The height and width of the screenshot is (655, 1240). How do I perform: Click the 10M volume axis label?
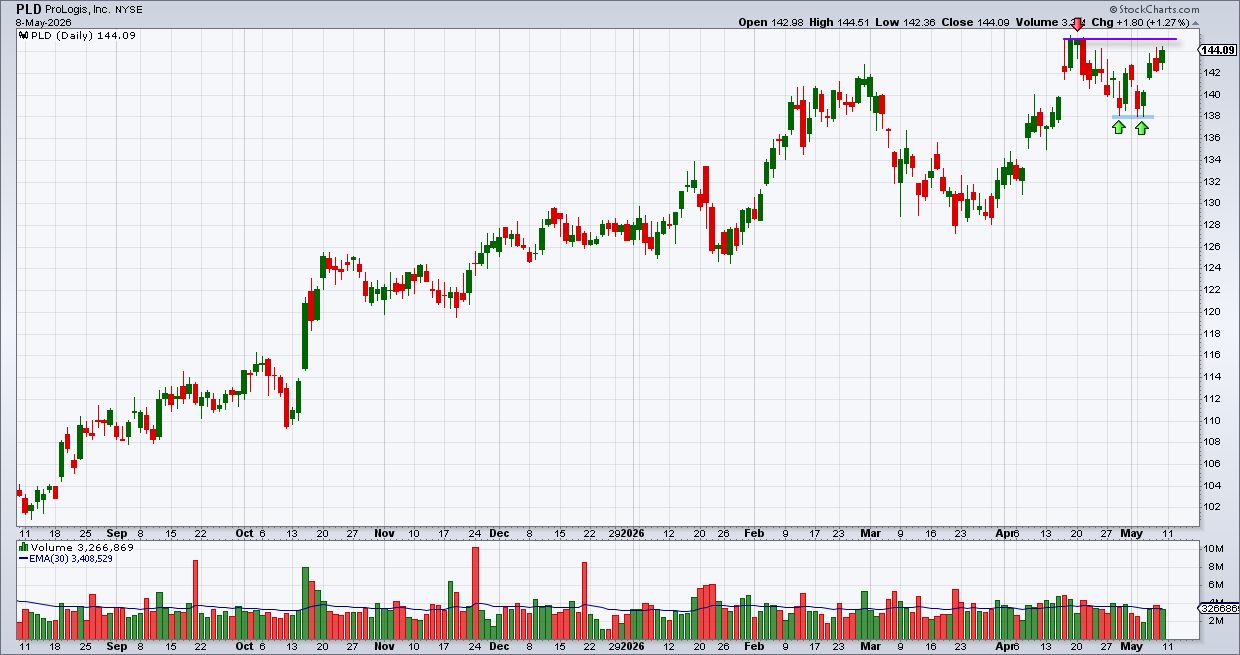click(1212, 549)
